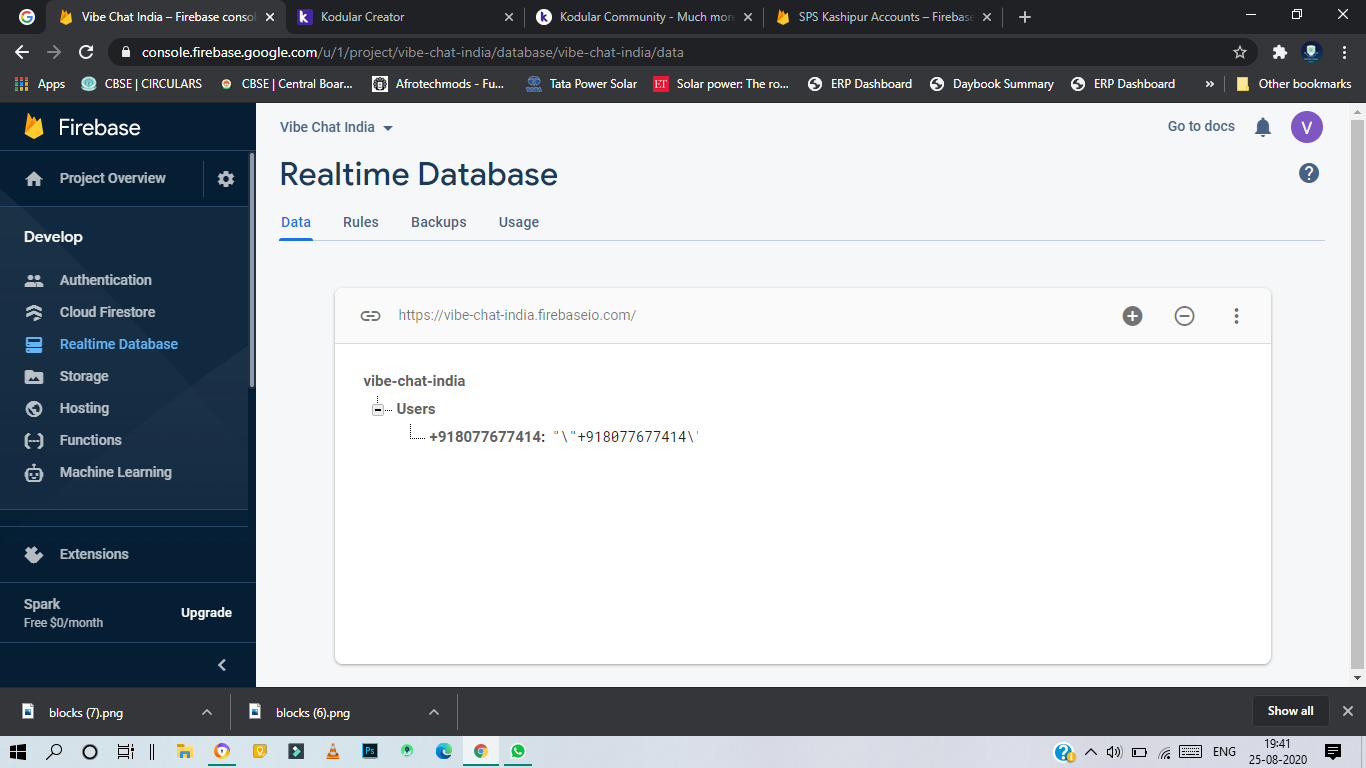The image size is (1366, 768).
Task: Open the Go to docs link
Action: pos(1200,126)
